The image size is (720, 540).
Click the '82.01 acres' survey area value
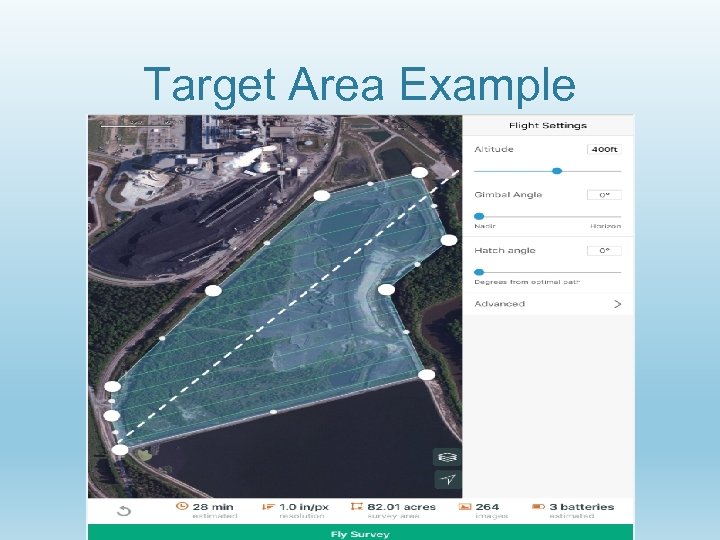401,507
